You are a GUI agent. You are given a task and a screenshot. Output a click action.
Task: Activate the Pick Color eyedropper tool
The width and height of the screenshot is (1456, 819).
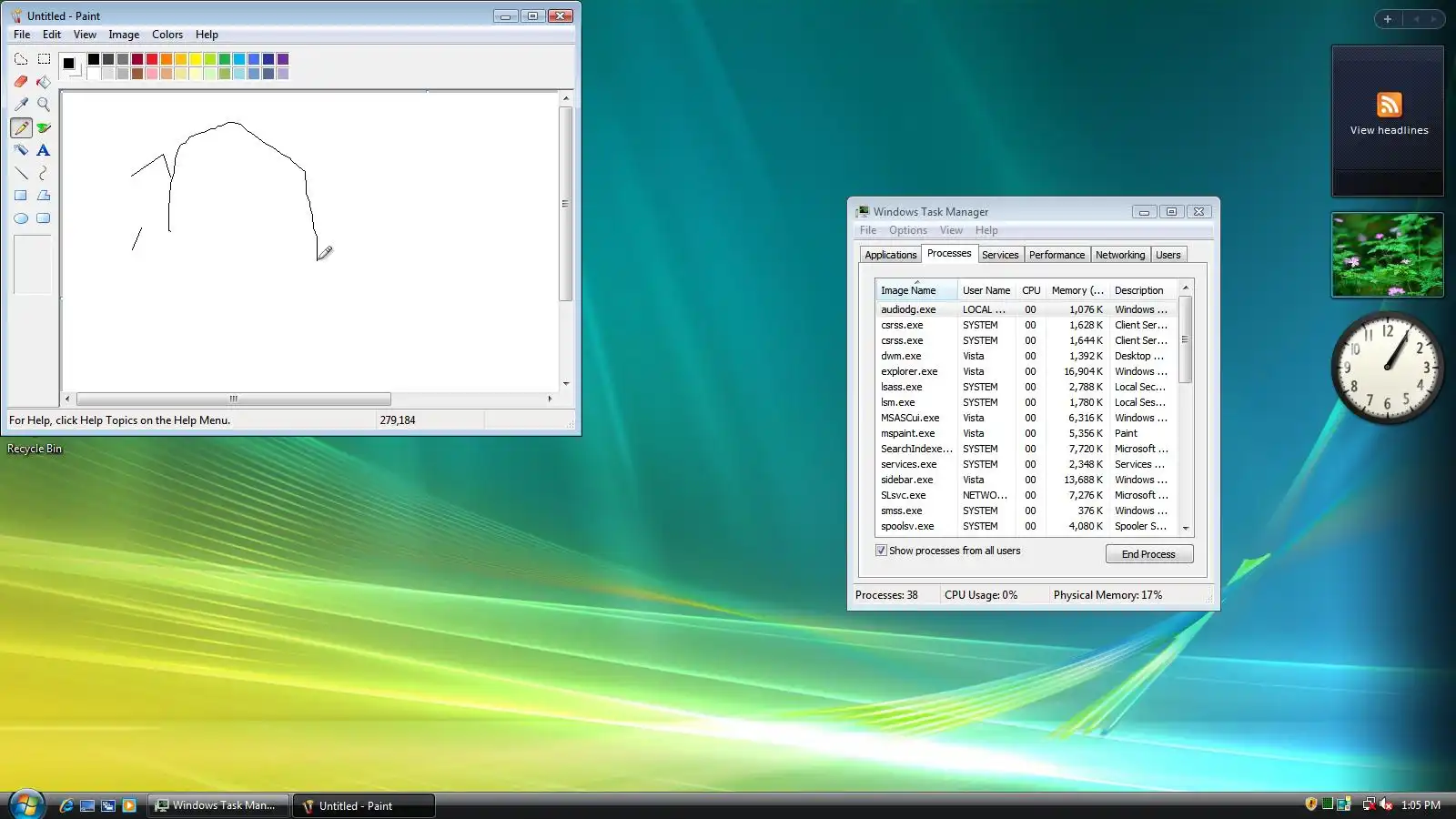pyautogui.click(x=21, y=105)
